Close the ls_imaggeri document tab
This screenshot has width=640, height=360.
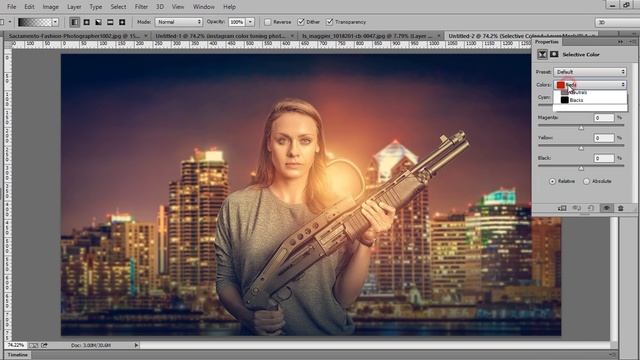[x=439, y=36]
